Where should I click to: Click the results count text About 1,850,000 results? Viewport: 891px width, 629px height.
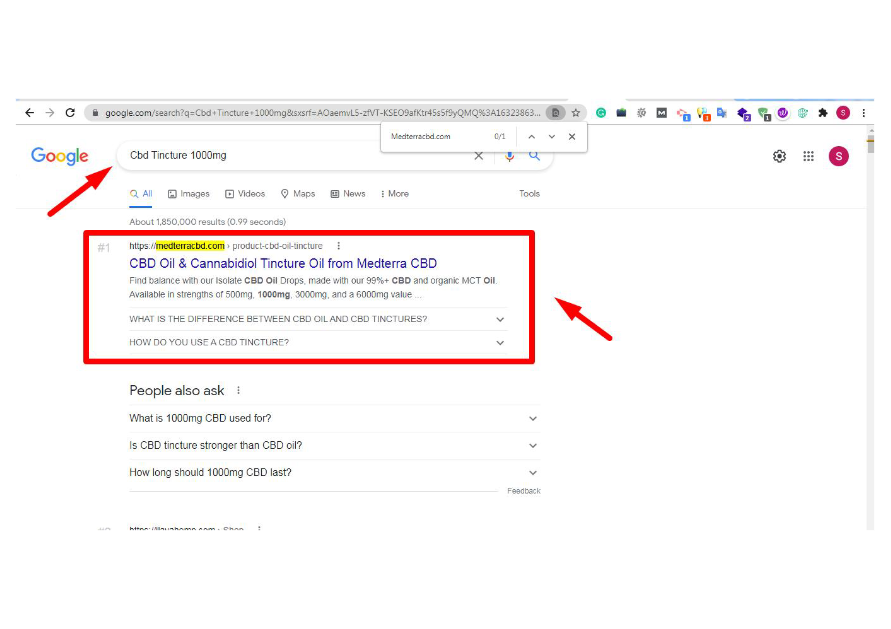(x=207, y=222)
